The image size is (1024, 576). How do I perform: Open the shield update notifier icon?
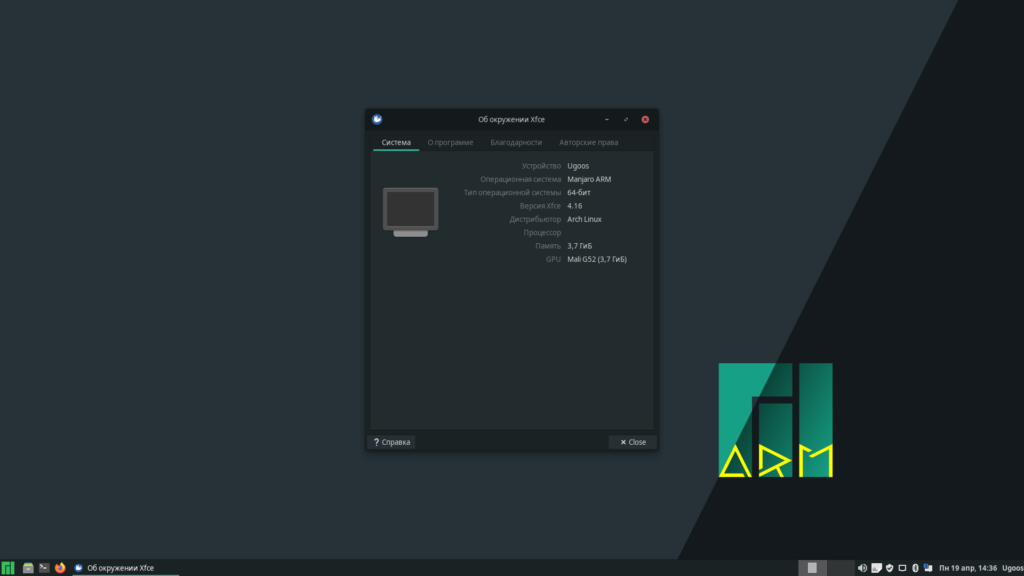[889, 568]
